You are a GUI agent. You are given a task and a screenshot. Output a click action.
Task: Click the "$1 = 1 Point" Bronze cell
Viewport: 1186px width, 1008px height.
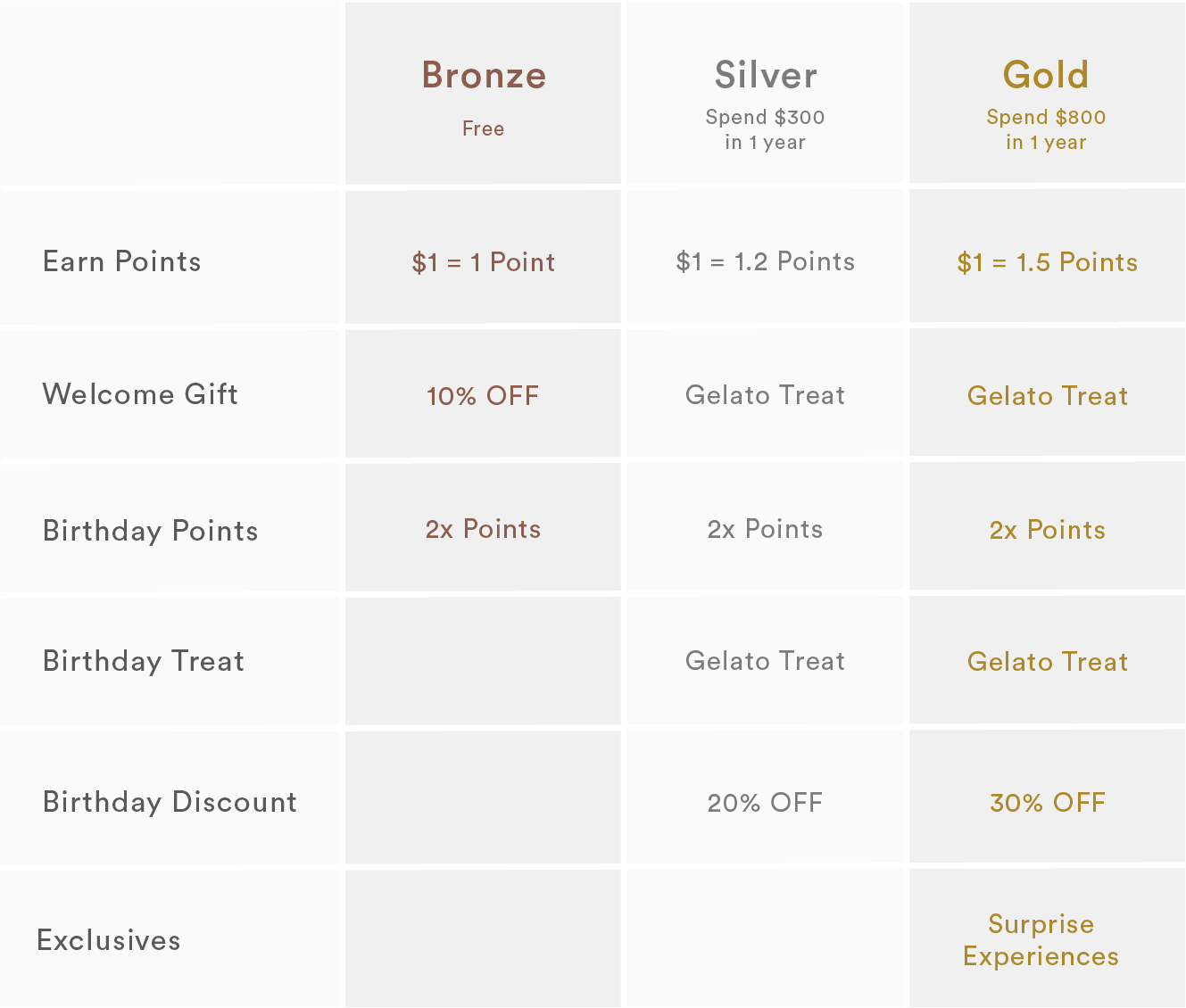[x=483, y=262]
